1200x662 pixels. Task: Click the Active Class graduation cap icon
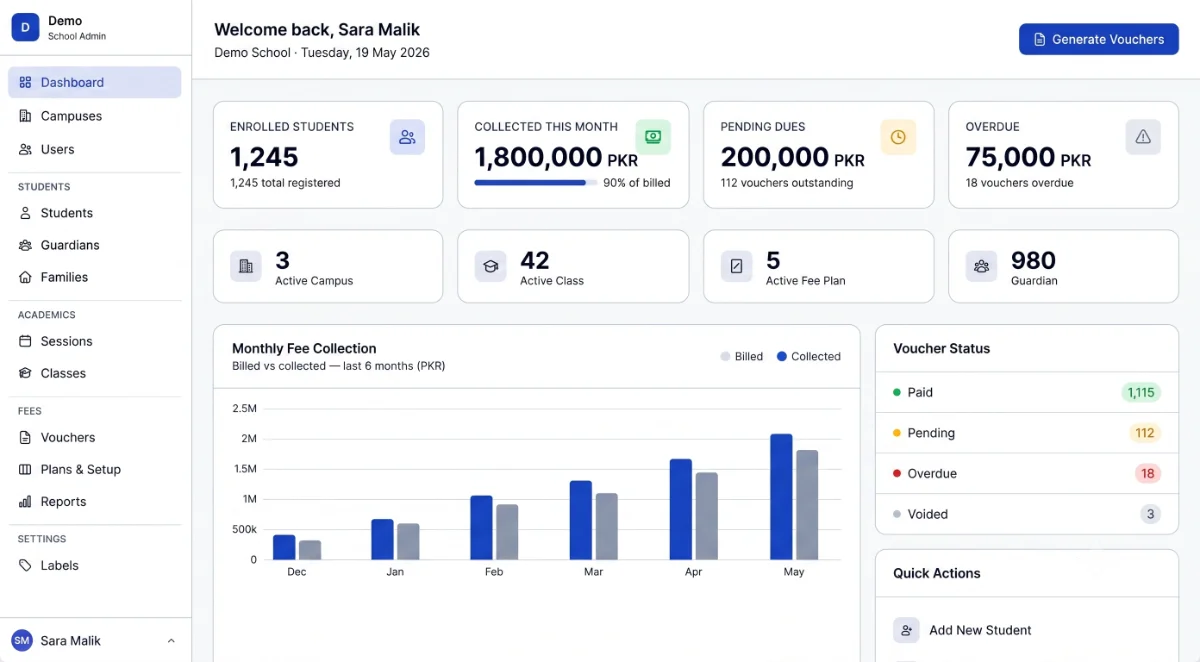pos(491,266)
